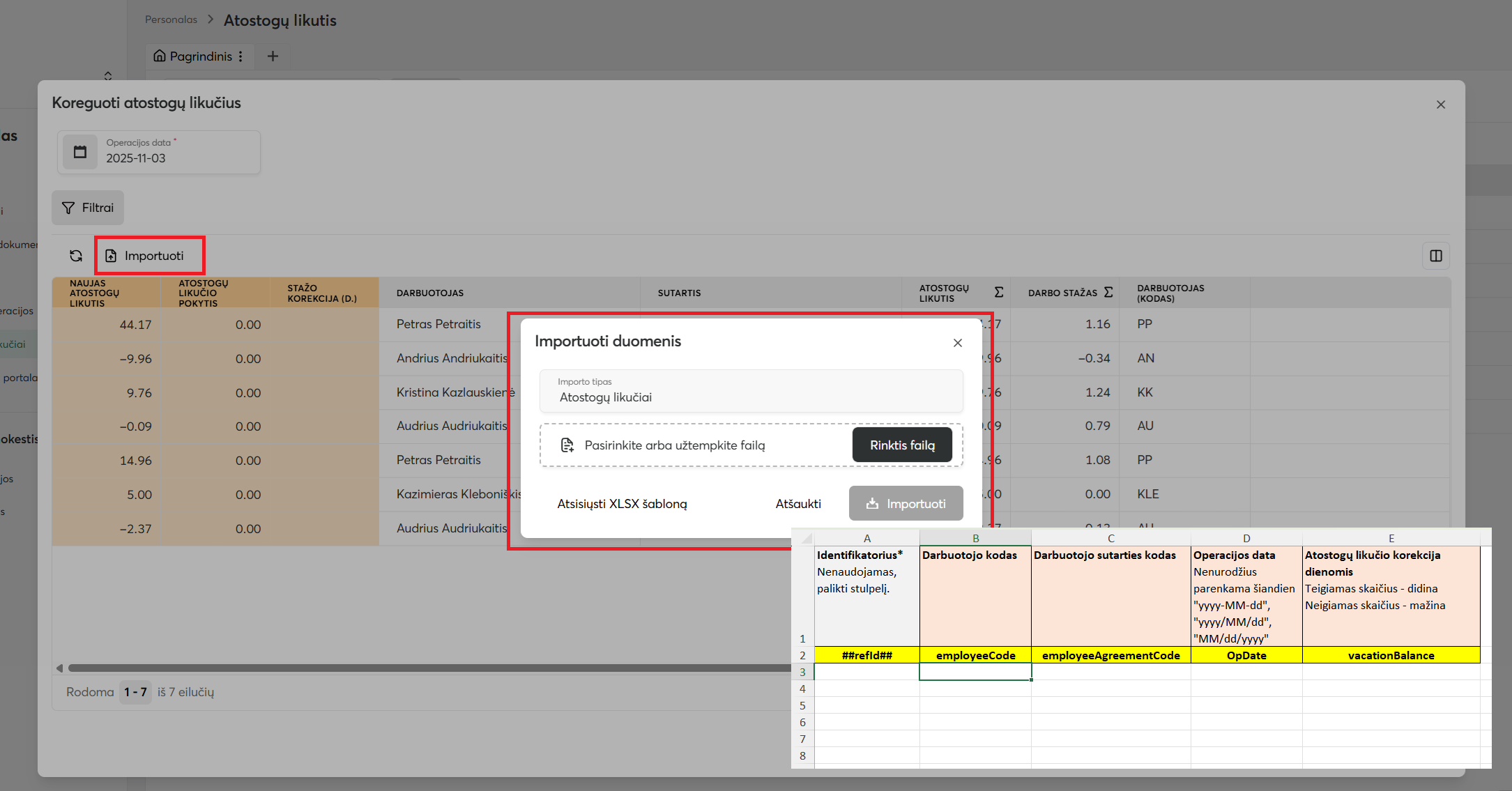Click the sum icon in Atostogų likutis header
Screen dimensions: 1512x791
click(x=998, y=292)
